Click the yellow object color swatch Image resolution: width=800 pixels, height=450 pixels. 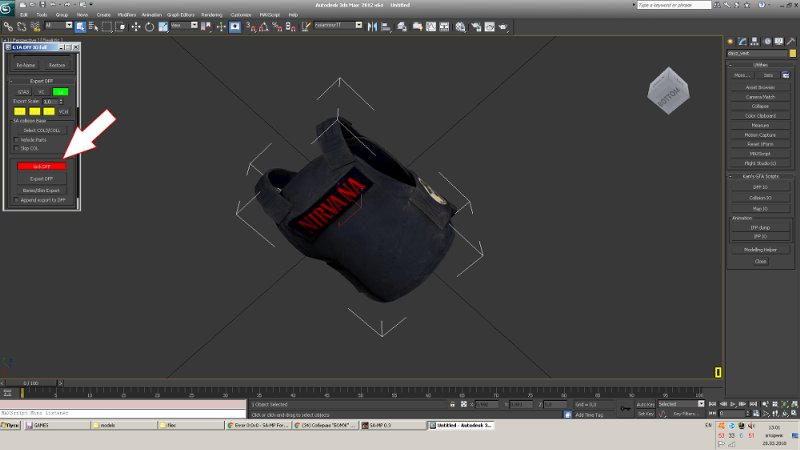tap(793, 51)
